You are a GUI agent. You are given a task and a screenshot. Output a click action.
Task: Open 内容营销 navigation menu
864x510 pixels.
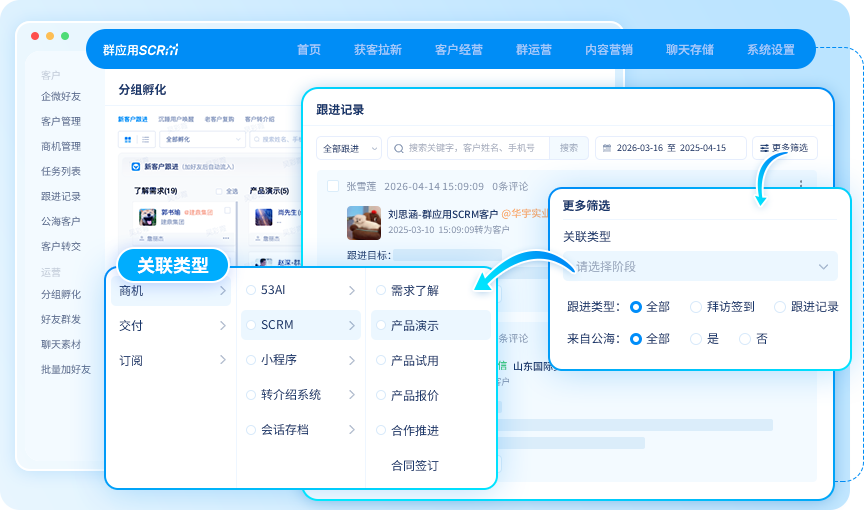point(609,50)
